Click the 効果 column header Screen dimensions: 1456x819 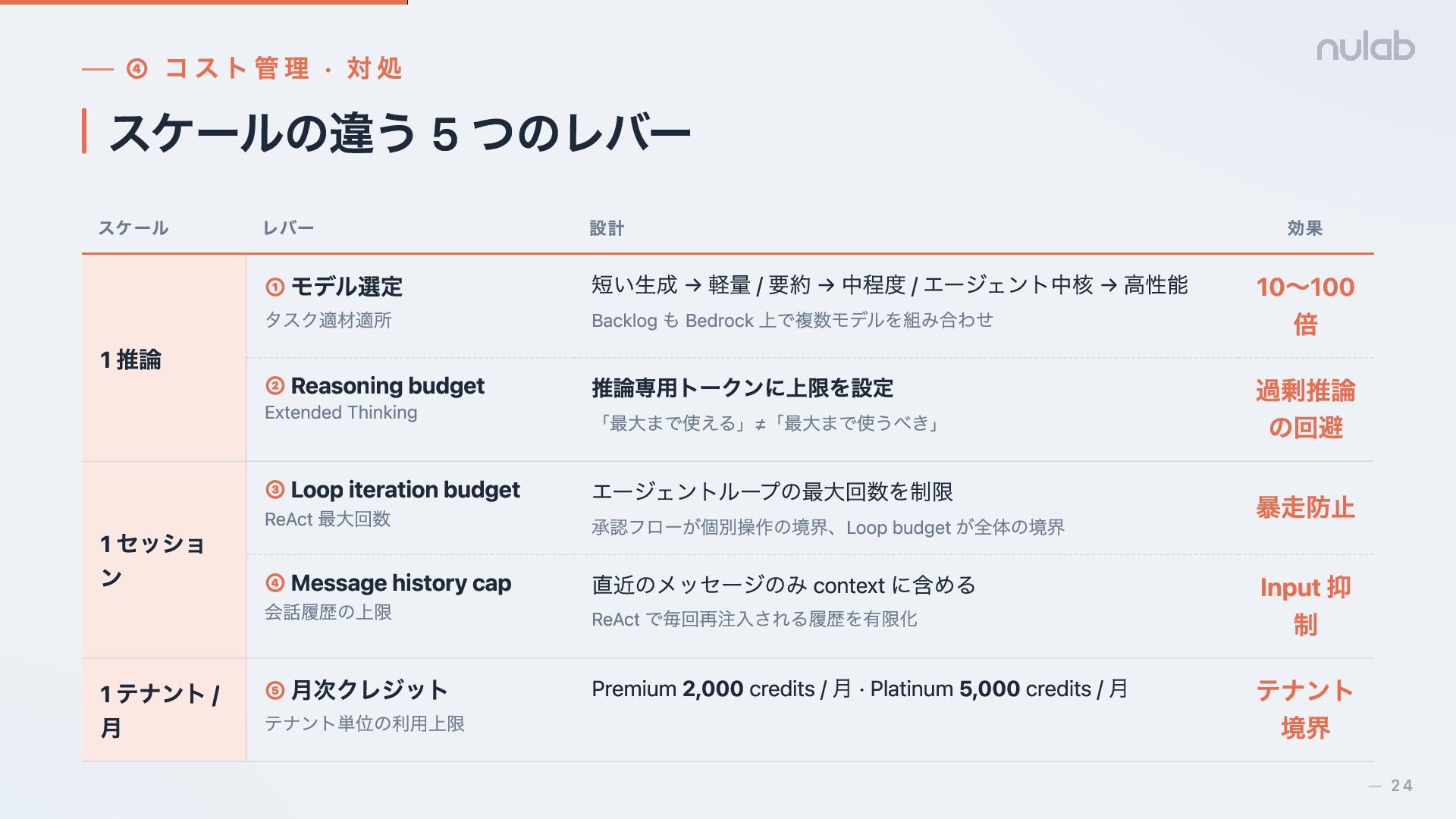click(1304, 228)
